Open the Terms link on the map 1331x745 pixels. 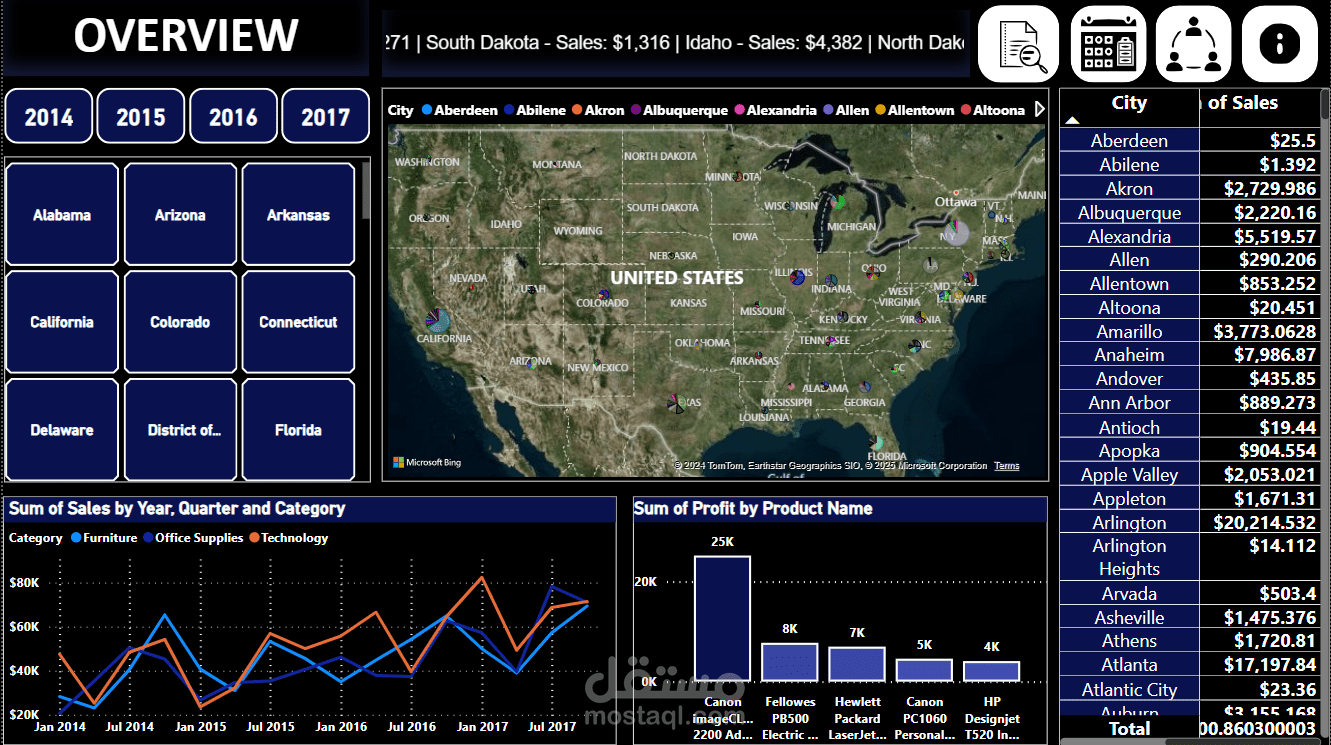click(x=1007, y=466)
